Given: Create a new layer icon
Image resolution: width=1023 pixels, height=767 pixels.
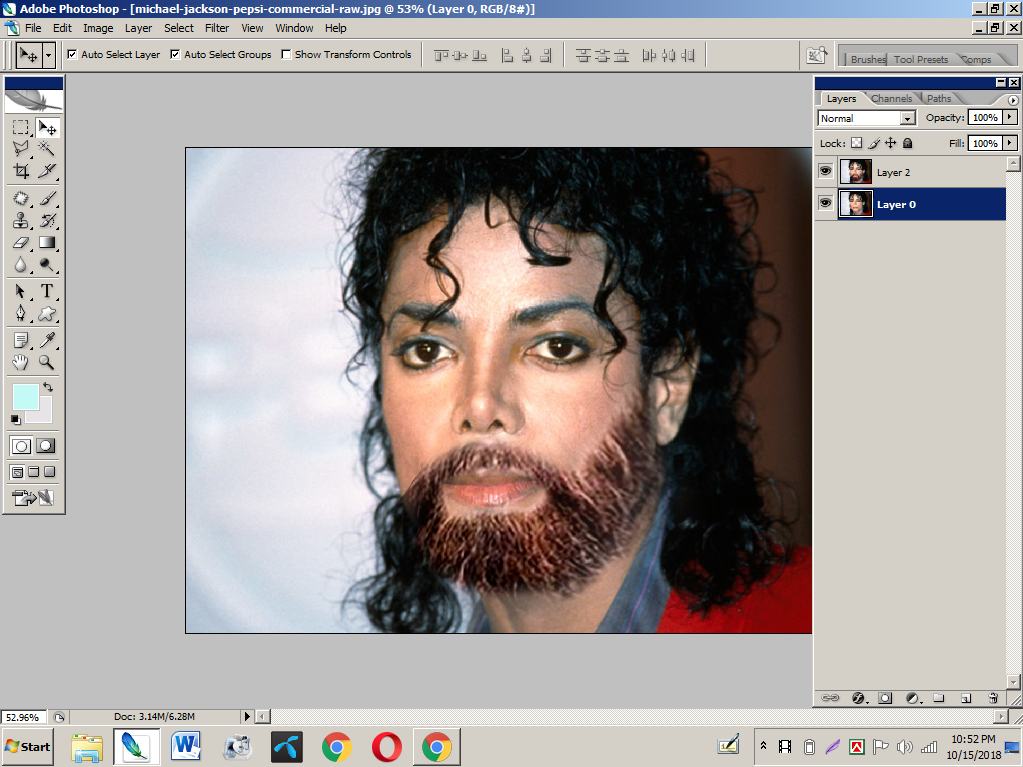Looking at the screenshot, I should point(966,698).
